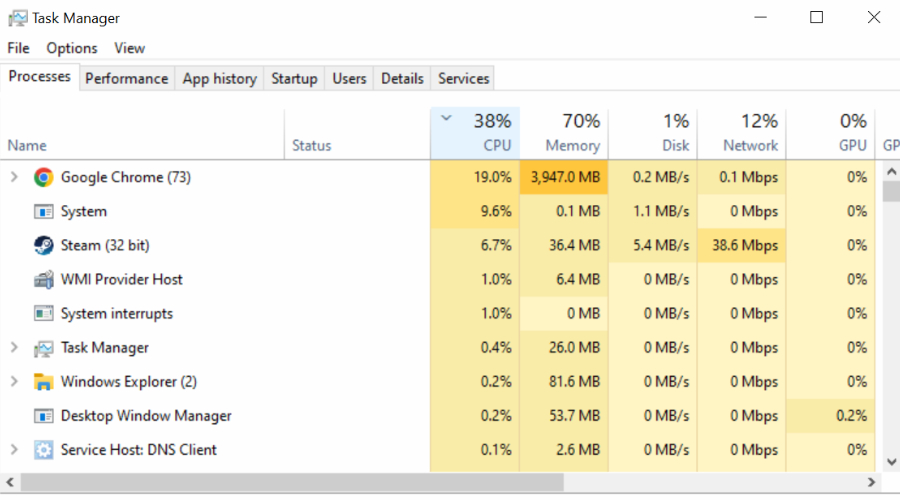
Task: Click the 3,947.0 MB memory cell
Action: (564, 177)
